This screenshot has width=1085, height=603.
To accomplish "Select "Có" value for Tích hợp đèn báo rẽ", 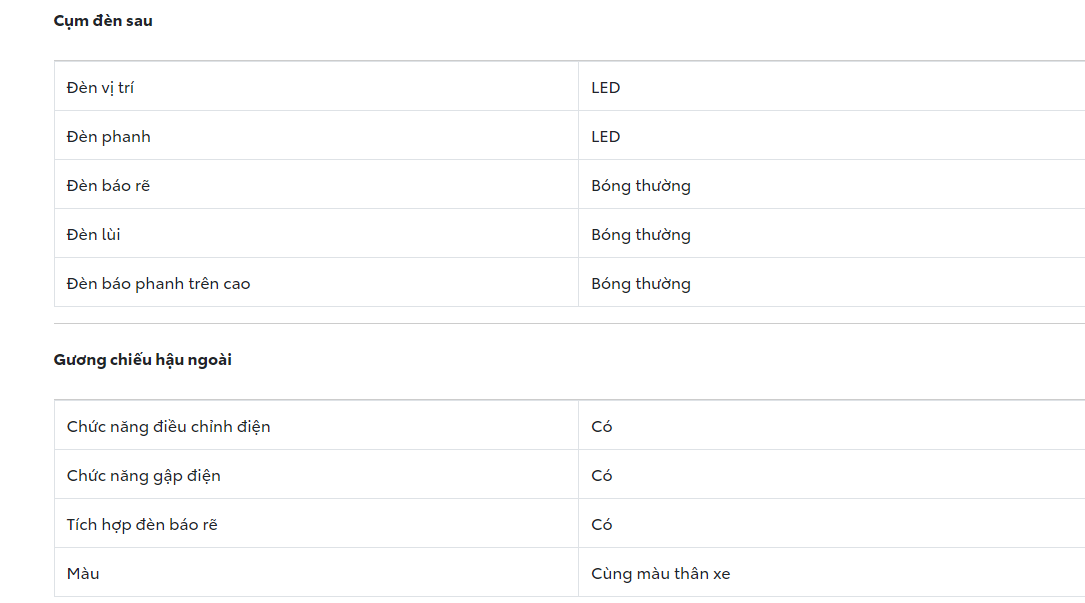I will pos(601,525).
